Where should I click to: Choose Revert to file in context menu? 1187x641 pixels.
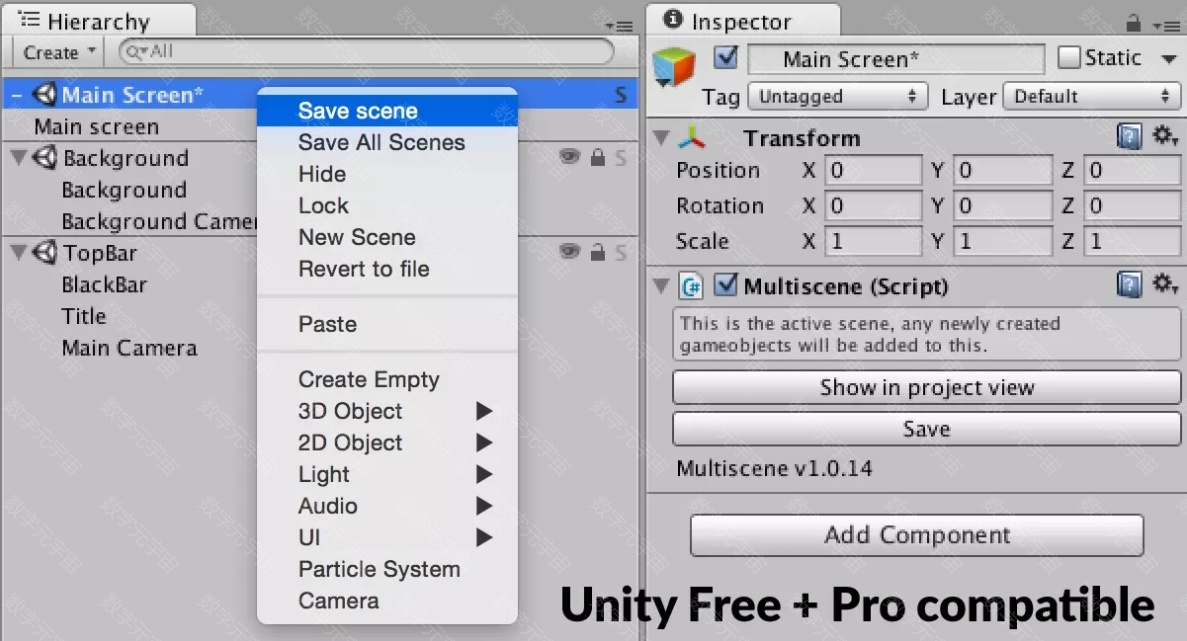click(x=388, y=269)
